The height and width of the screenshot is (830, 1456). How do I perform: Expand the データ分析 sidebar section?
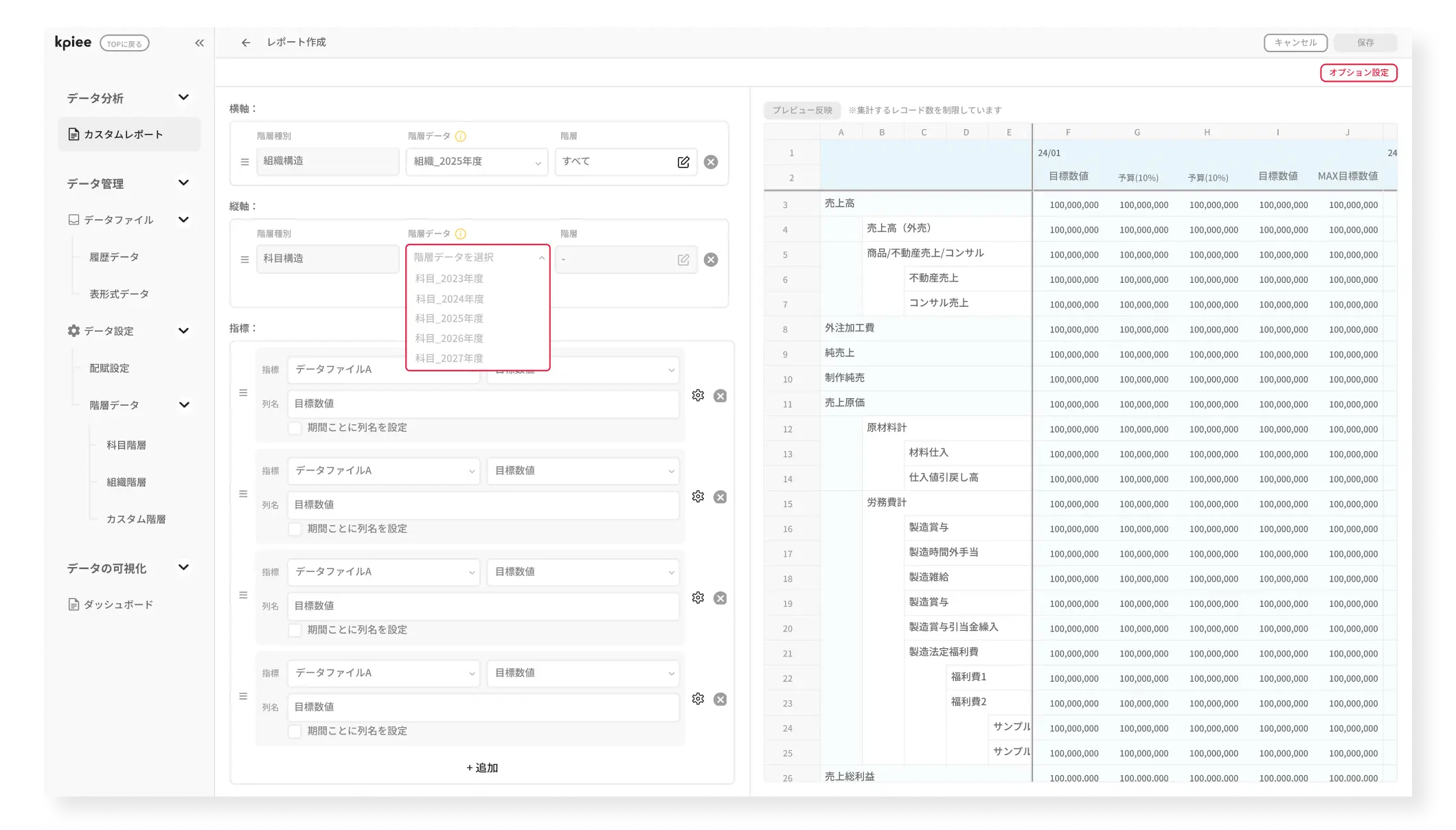pos(183,97)
